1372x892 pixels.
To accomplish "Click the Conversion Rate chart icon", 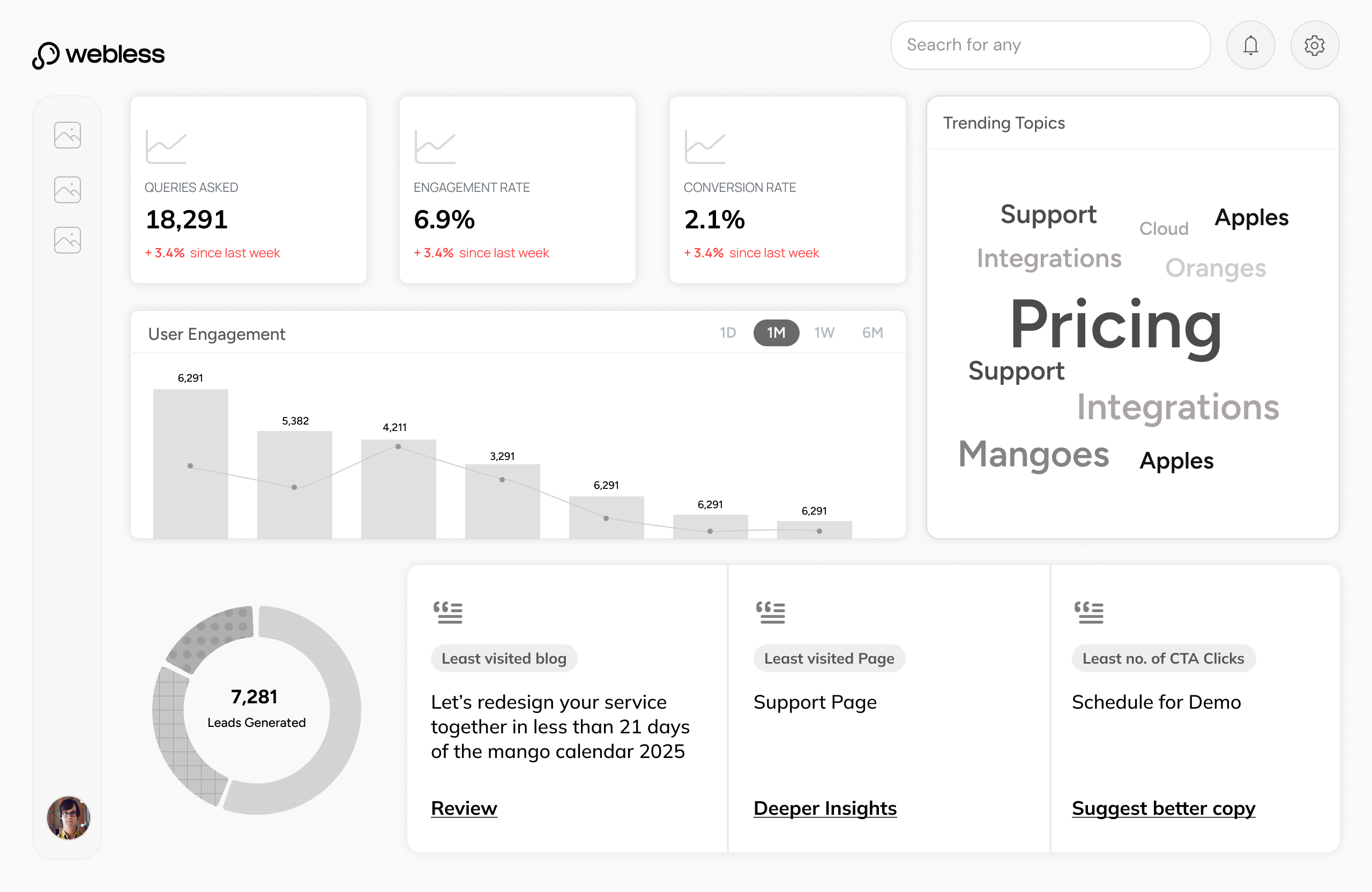I will point(705,147).
